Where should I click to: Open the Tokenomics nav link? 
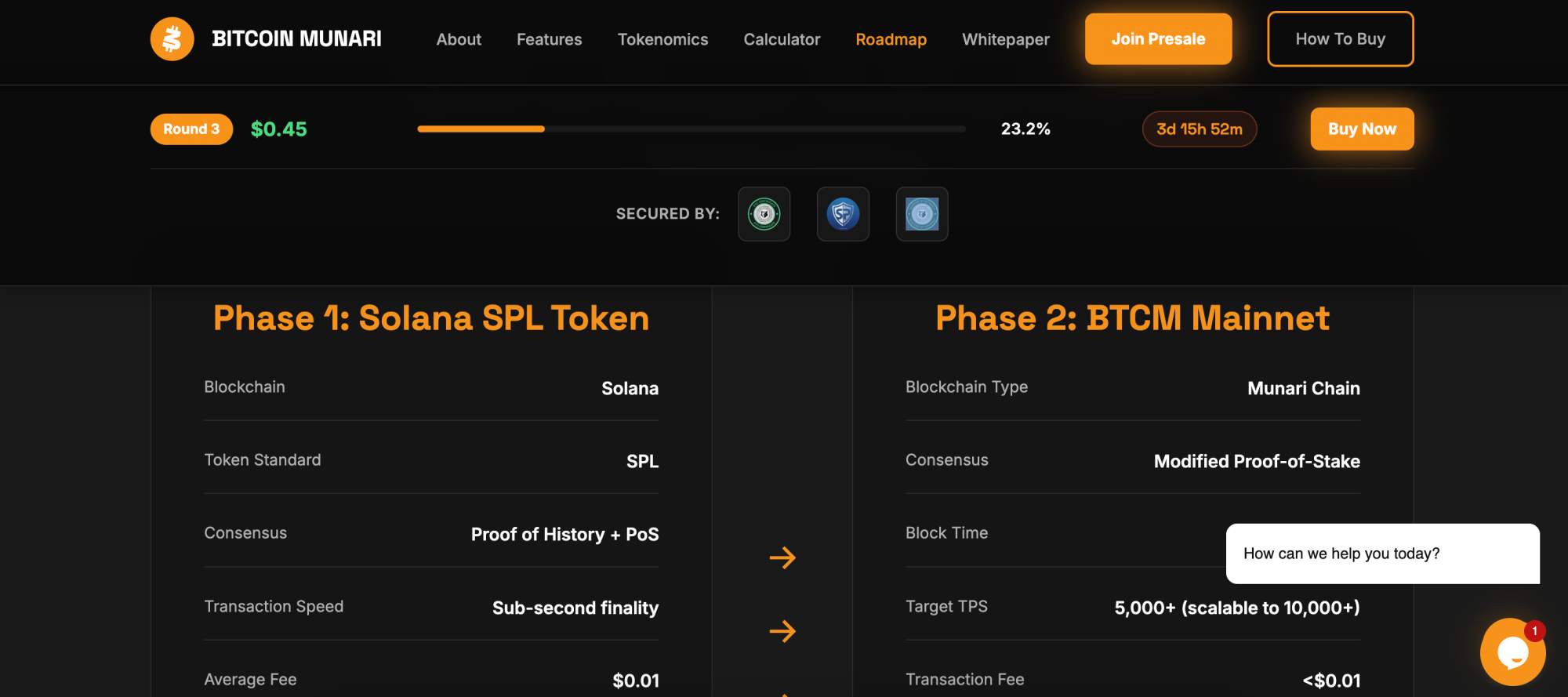[x=662, y=39]
